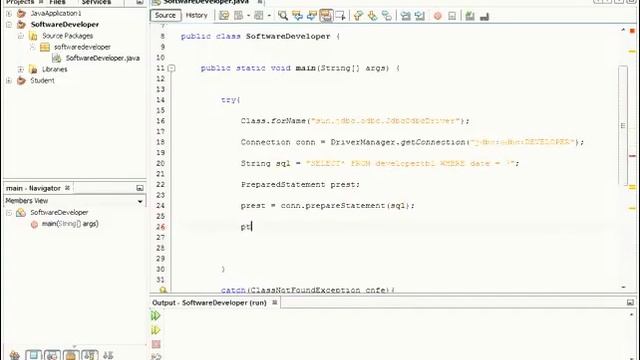Screen dimensions: 640x360
Task: Click Toggle Bookmark icon
Action: (387, 16)
